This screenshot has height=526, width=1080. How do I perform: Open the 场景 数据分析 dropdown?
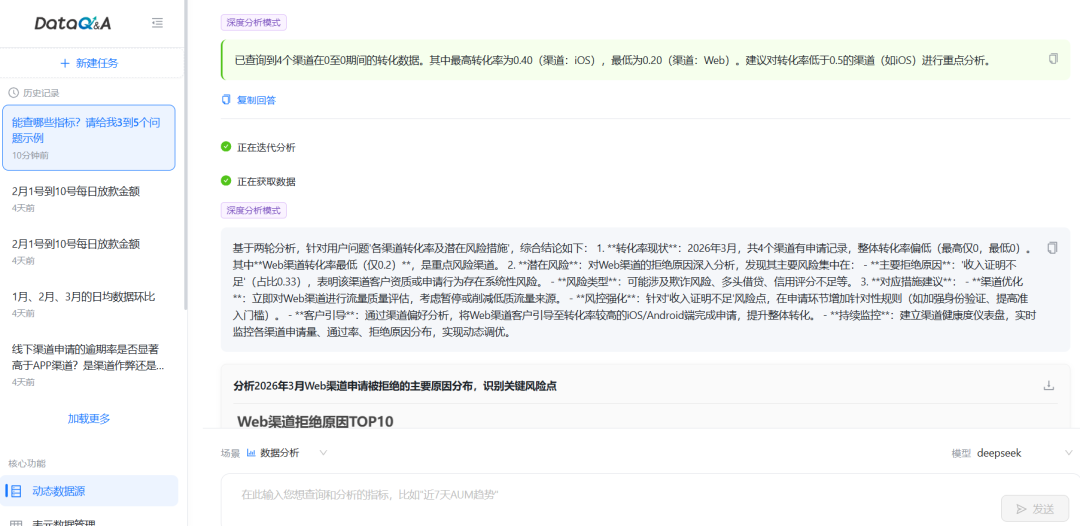287,452
